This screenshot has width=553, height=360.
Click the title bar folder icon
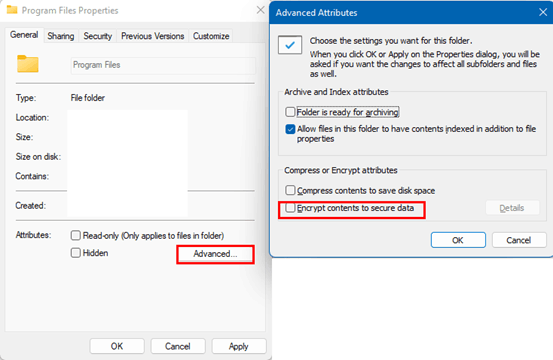point(12,10)
